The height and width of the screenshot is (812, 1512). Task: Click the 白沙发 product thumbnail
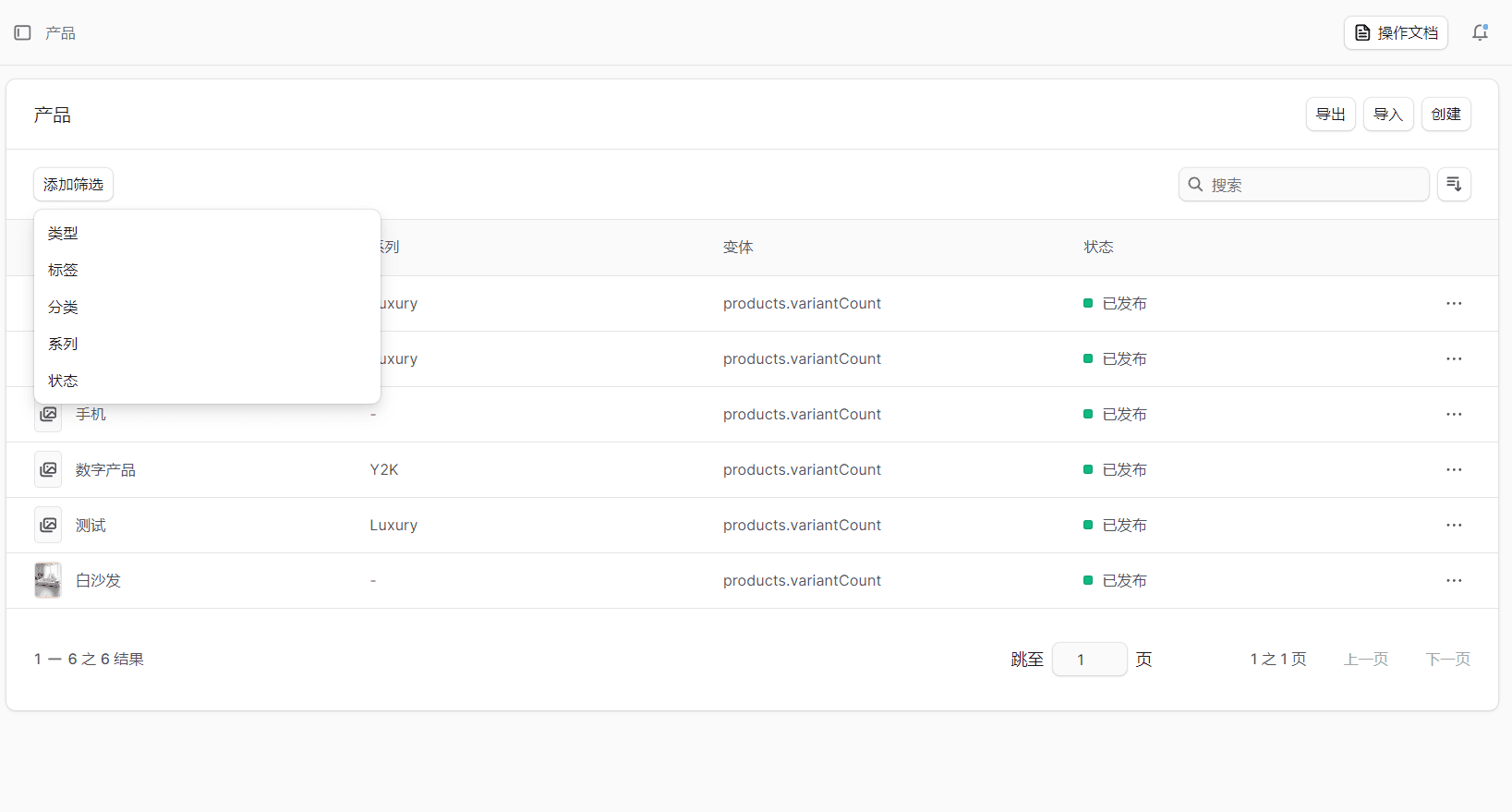click(48, 581)
